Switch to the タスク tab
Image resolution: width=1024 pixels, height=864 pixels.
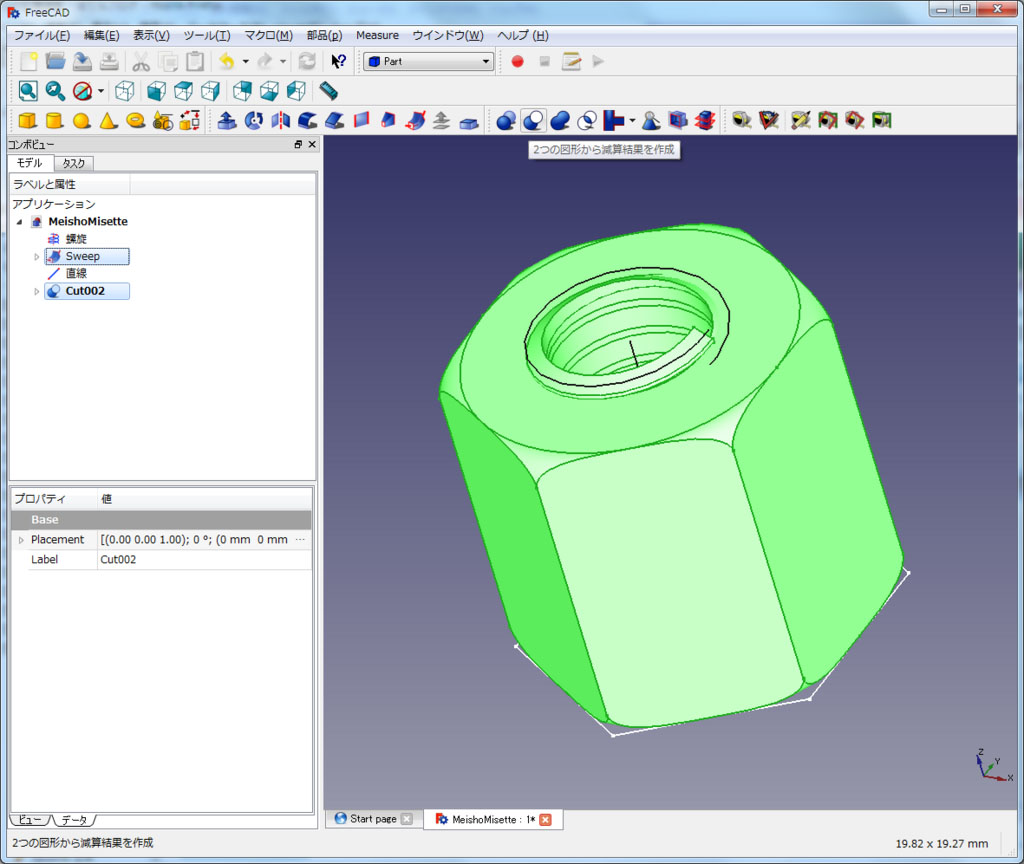pos(74,163)
